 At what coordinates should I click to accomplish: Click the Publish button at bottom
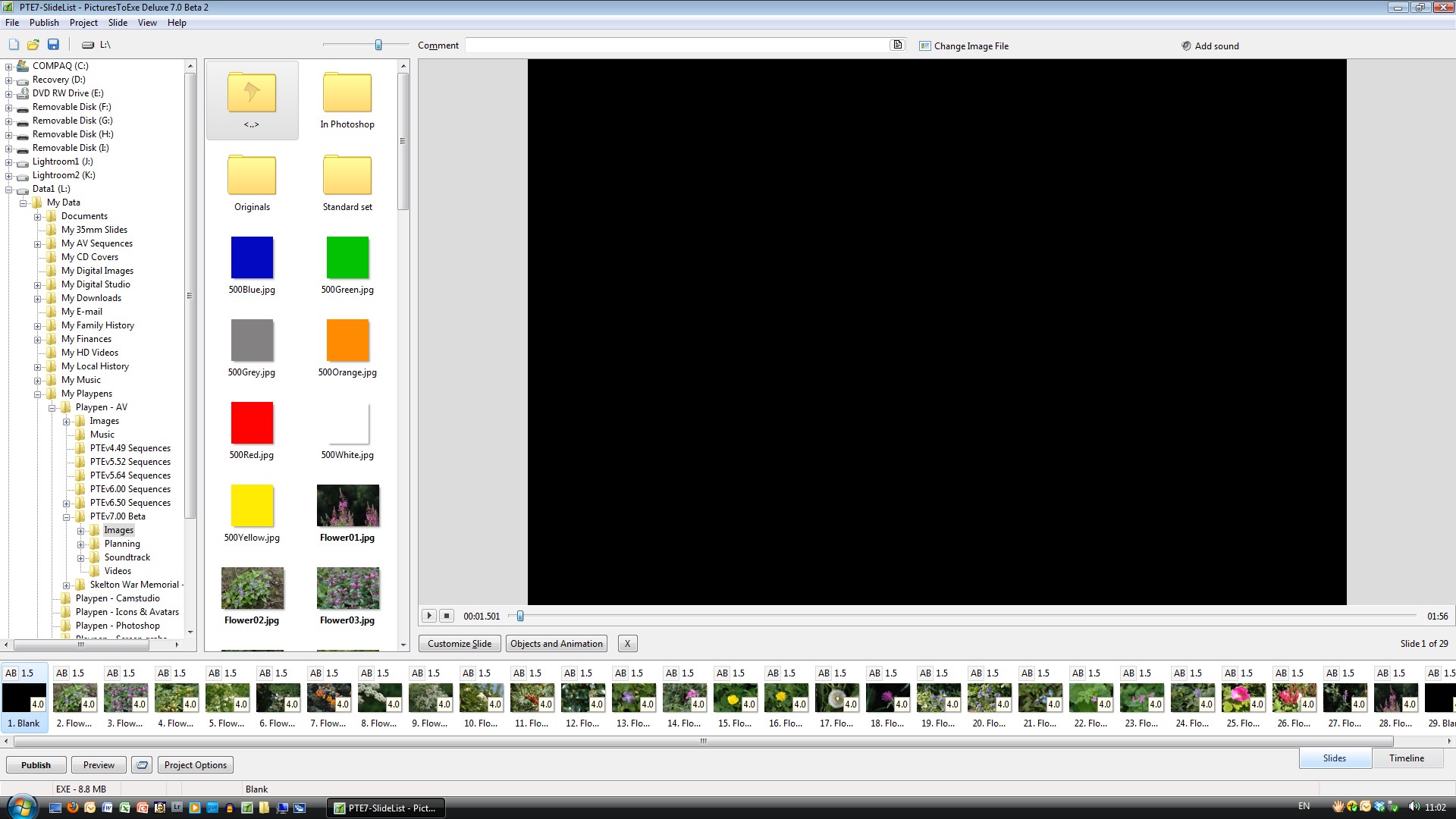click(x=36, y=765)
